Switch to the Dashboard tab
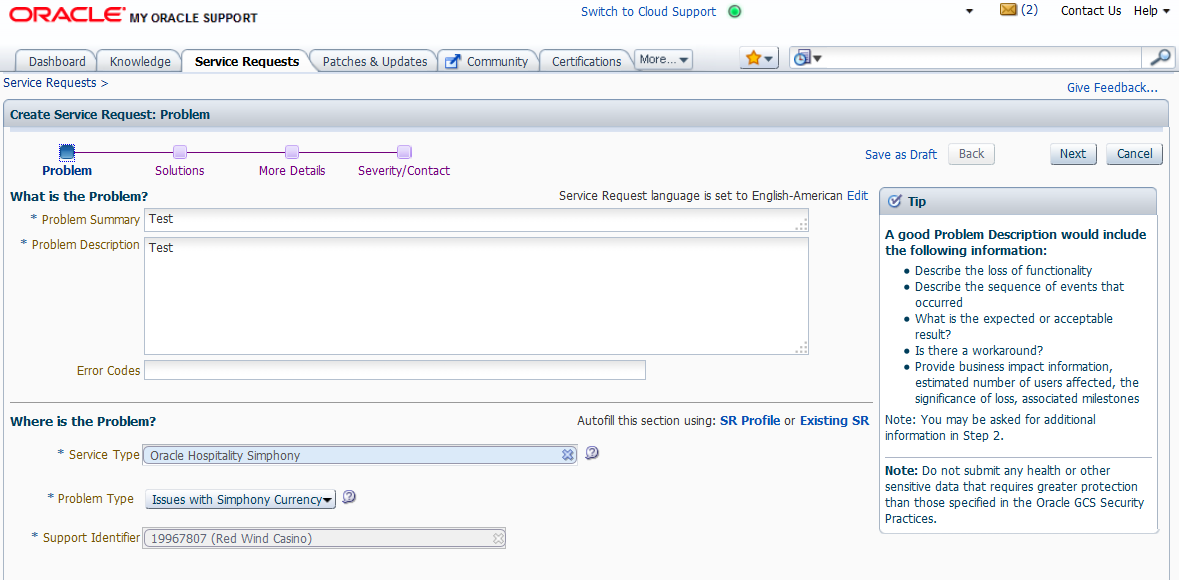 (57, 62)
